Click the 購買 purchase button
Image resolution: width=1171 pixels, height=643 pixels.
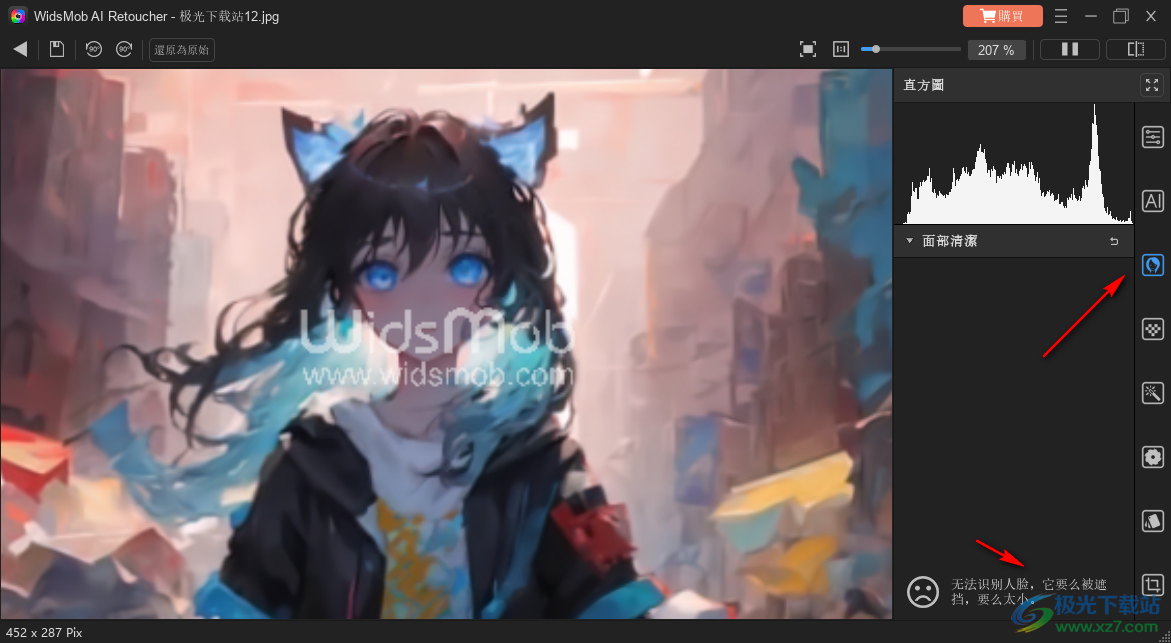[x=1002, y=16]
